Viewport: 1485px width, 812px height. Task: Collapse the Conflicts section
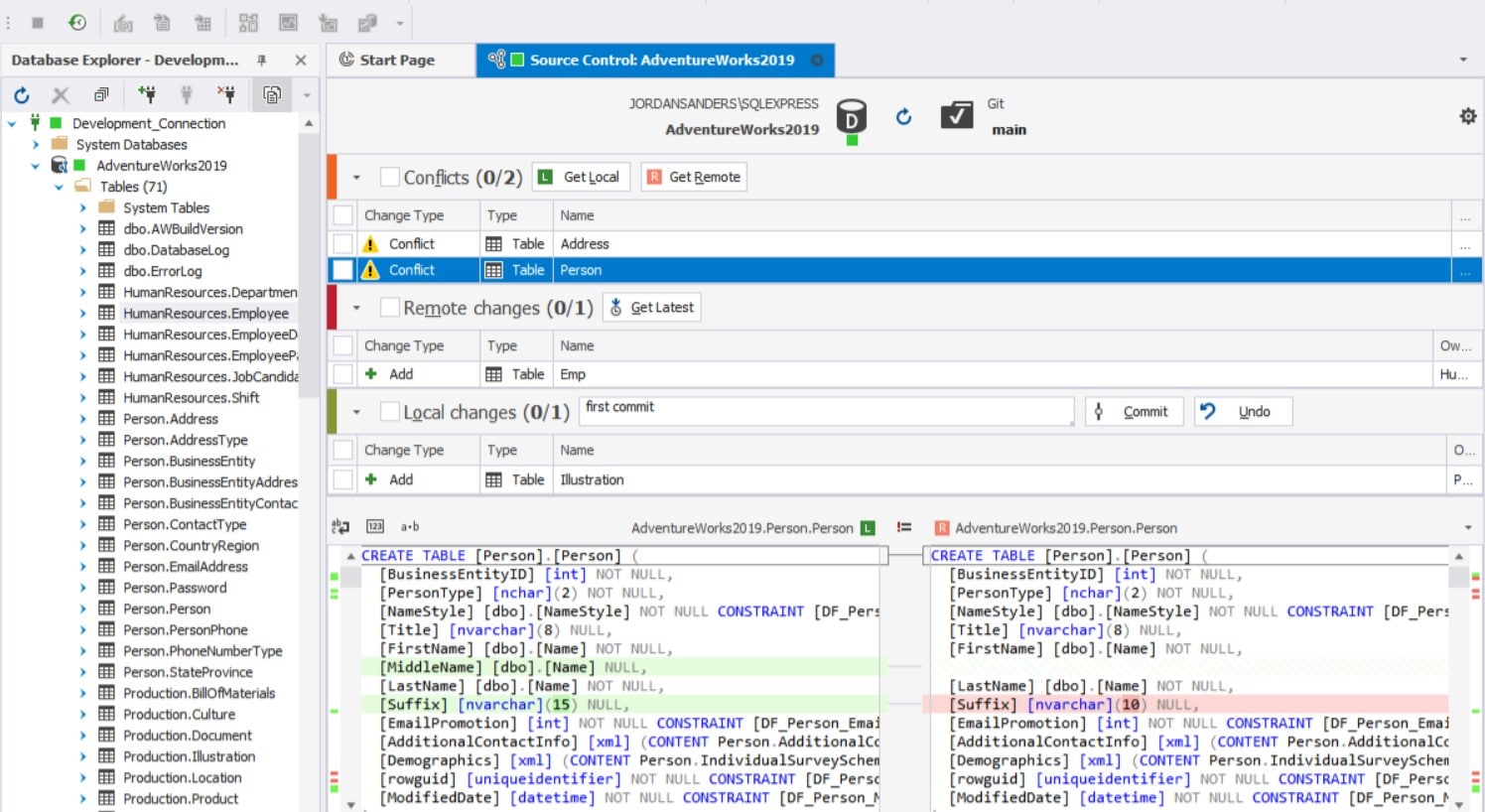[356, 178]
